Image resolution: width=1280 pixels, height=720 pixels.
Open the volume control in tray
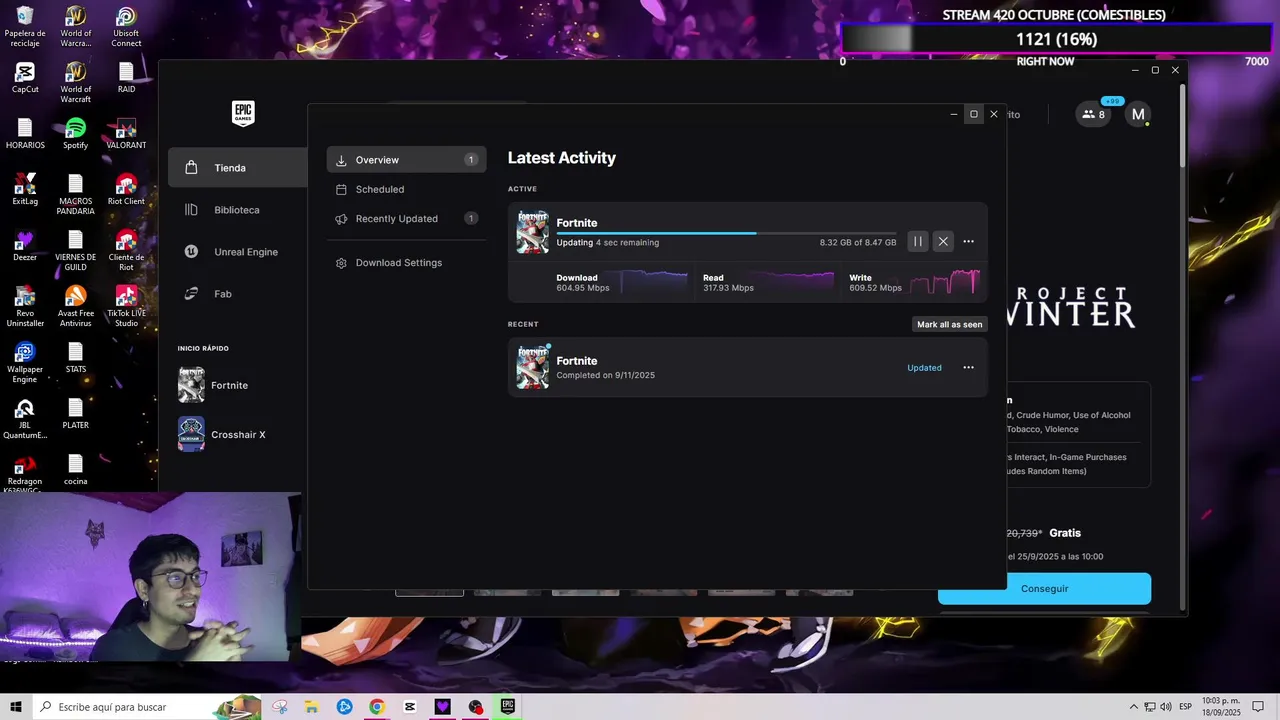click(x=1165, y=707)
